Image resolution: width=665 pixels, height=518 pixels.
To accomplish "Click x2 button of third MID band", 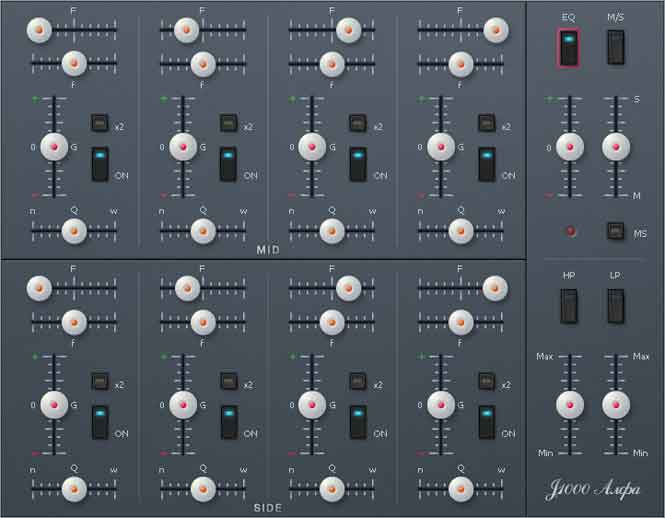I will 358,123.
